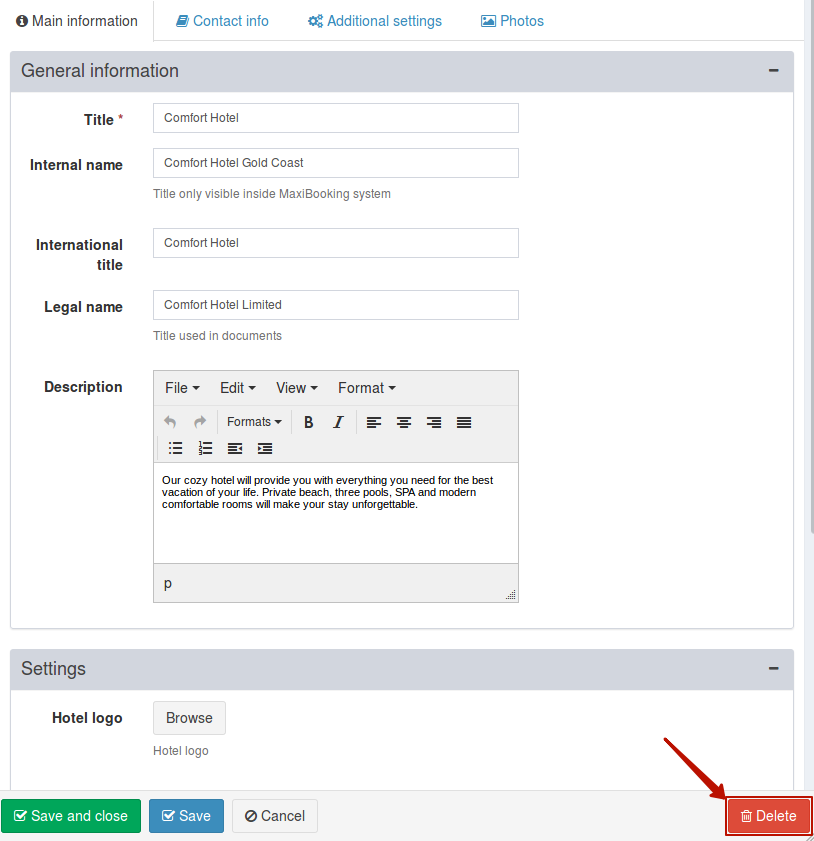Open the Format menu of description editor
This screenshot has width=814, height=841.
367,388
